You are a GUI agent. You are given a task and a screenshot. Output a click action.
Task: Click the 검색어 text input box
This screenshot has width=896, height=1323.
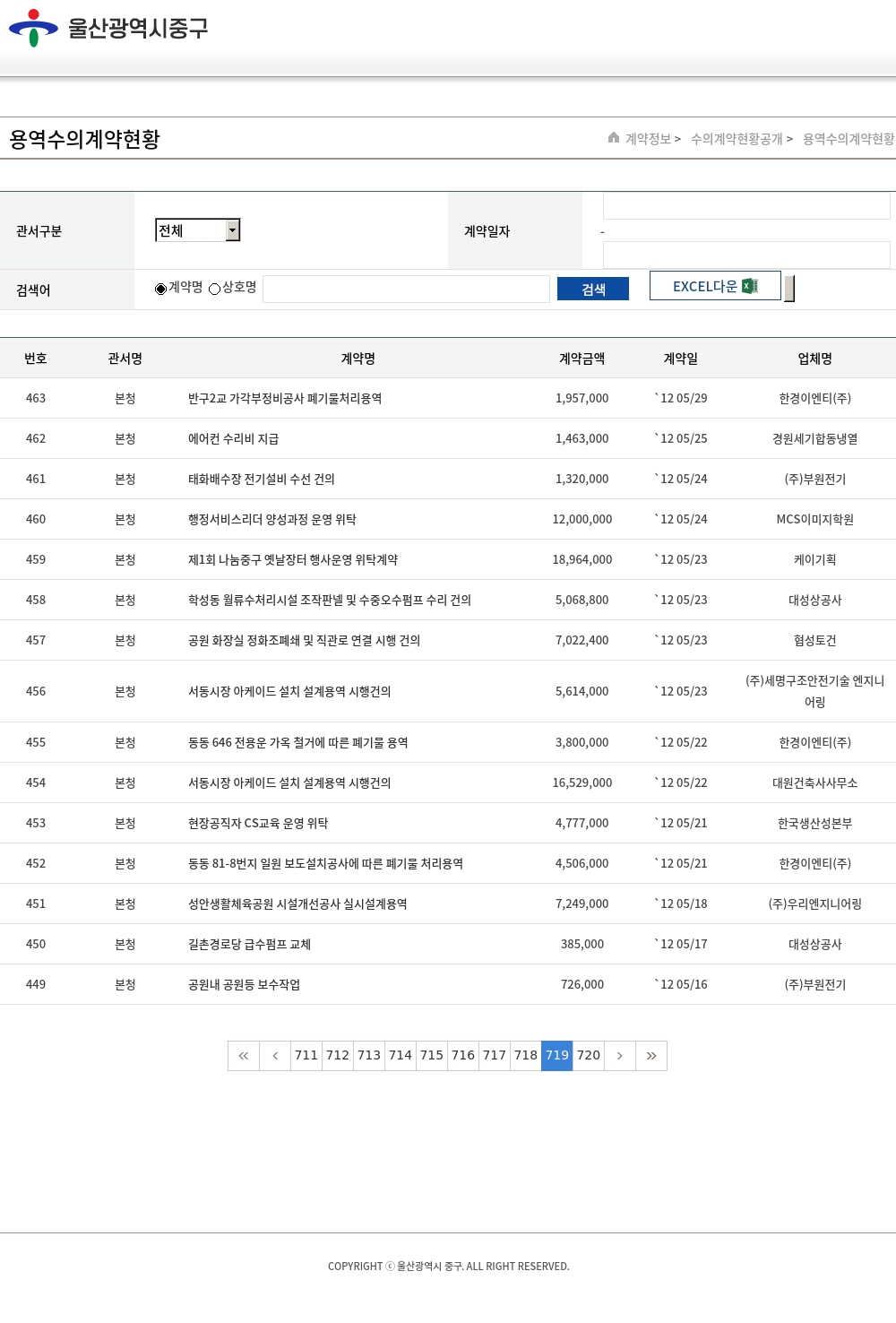point(406,289)
